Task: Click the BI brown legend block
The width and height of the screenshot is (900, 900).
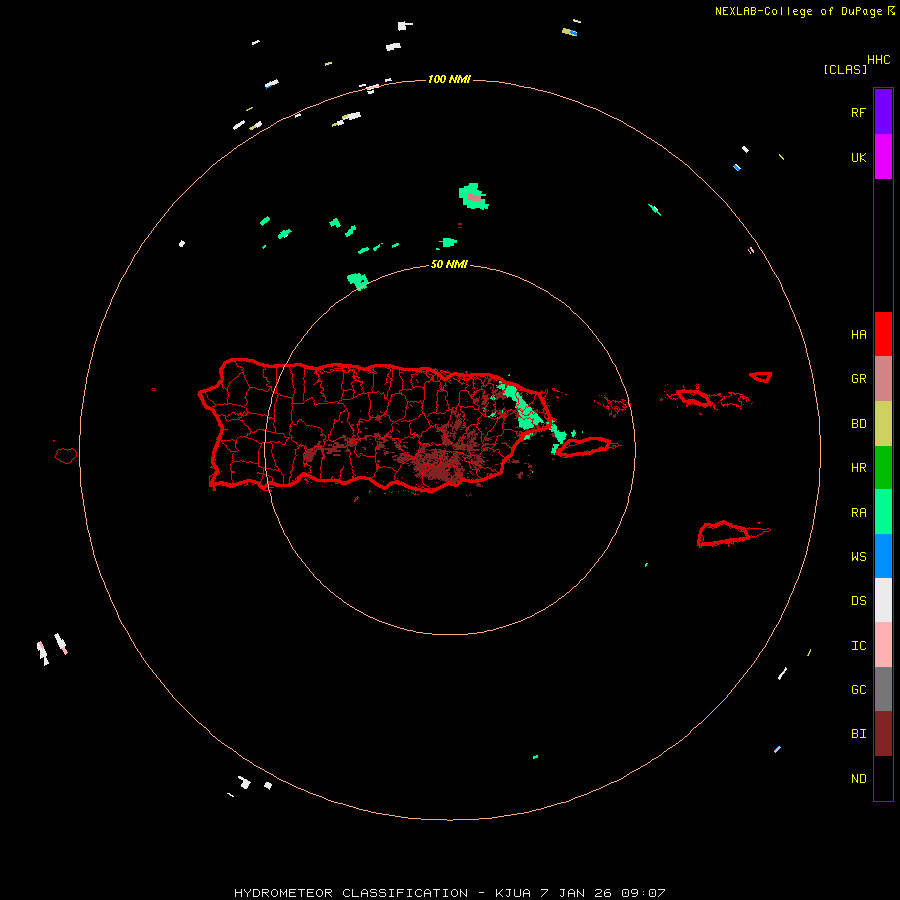Action: (883, 734)
